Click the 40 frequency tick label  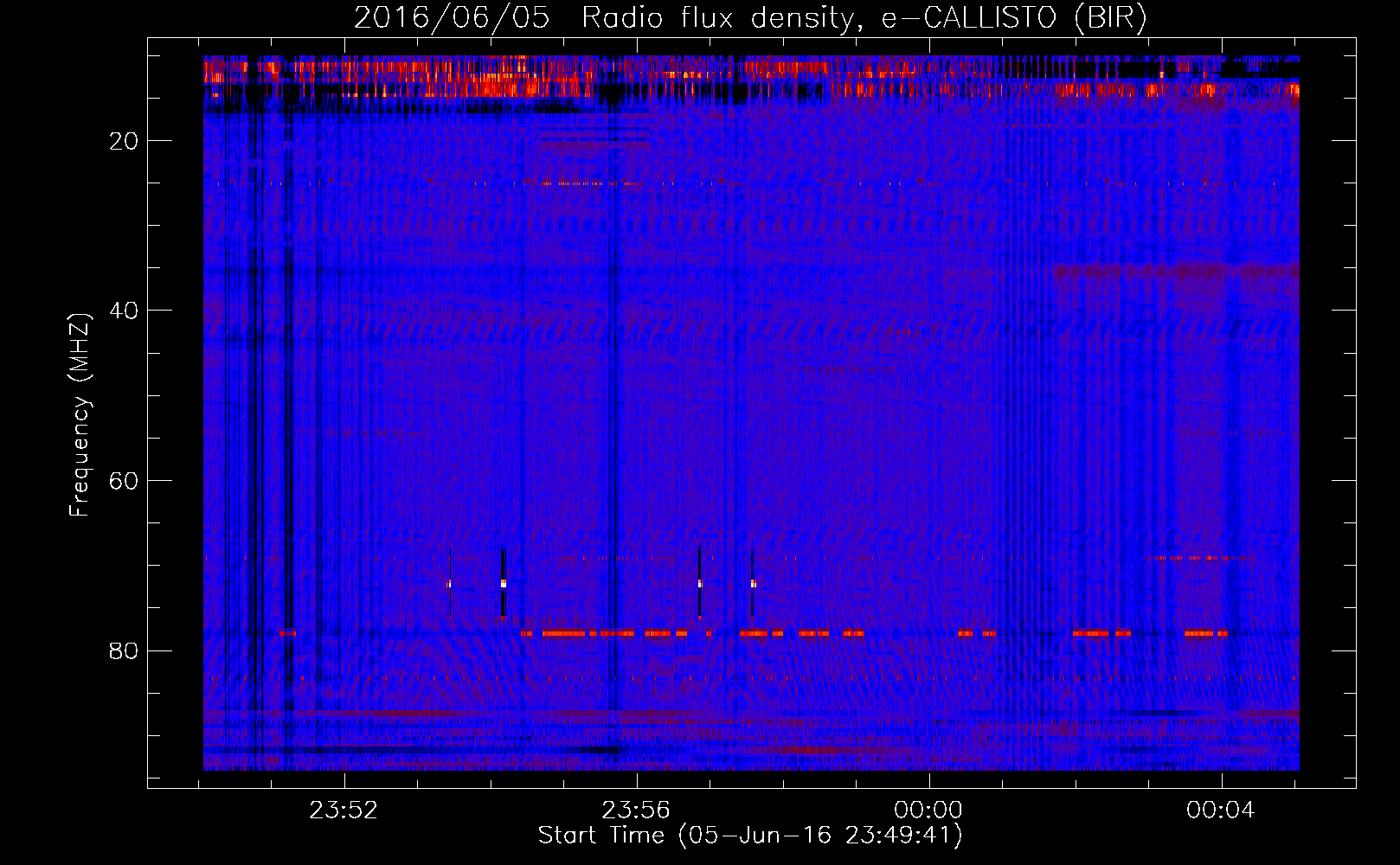click(124, 311)
